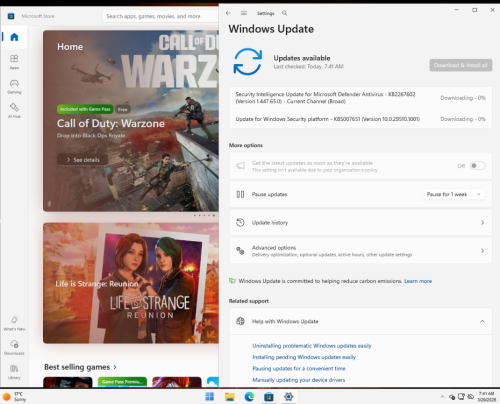The height and width of the screenshot is (404, 500).
Task: Open the Game Pass Premium game tile
Action: pyautogui.click(x=122, y=382)
